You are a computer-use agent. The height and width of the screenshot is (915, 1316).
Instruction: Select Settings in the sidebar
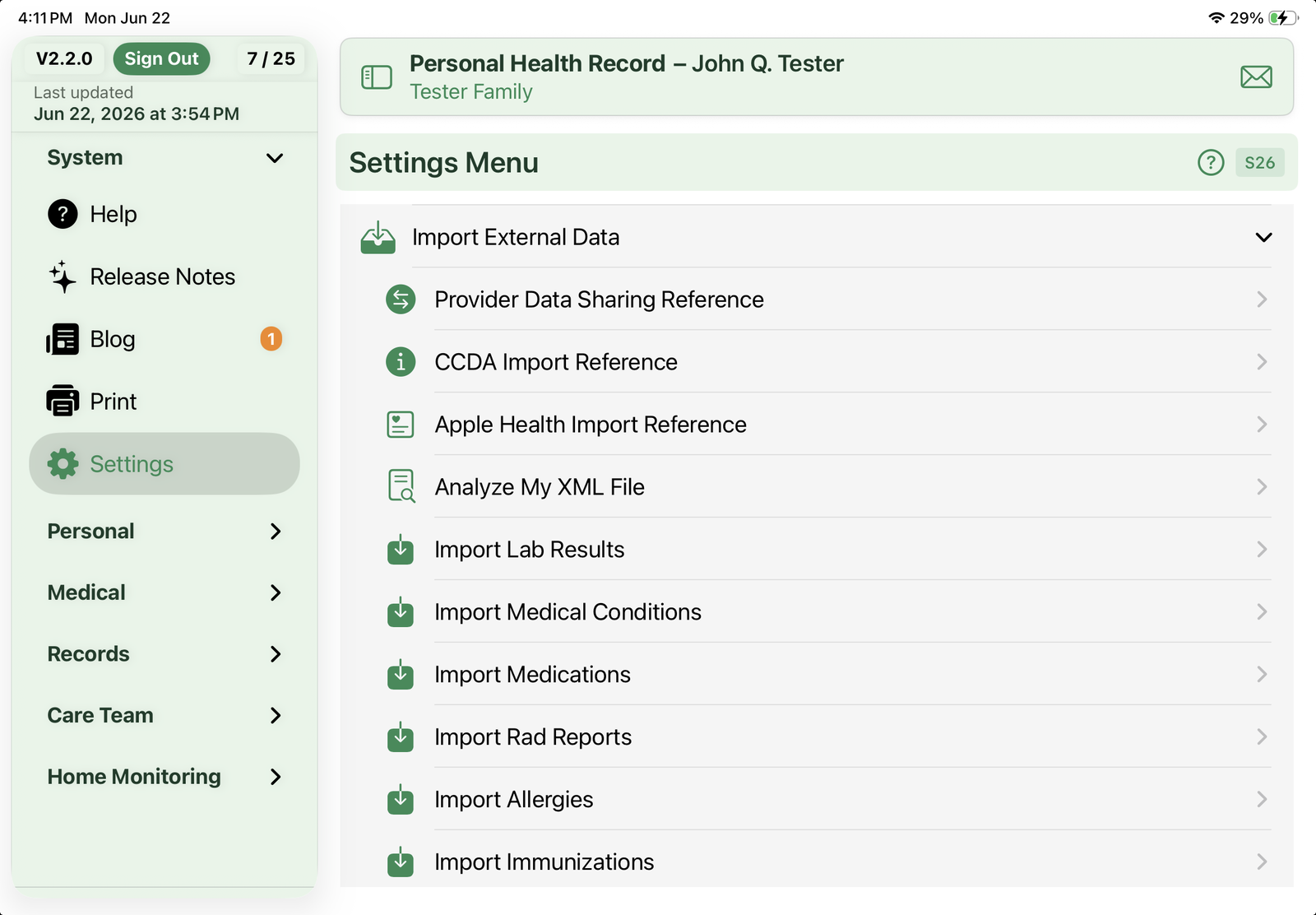[x=164, y=464]
